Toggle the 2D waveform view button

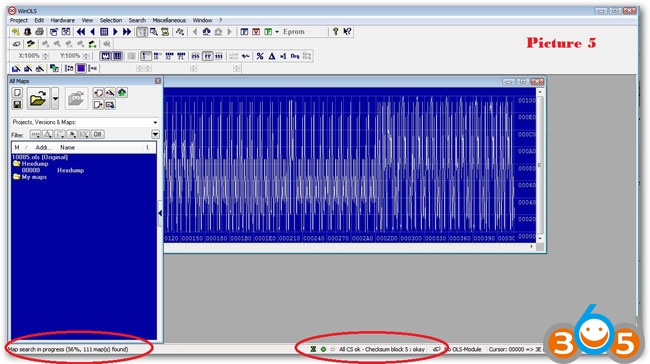pyautogui.click(x=106, y=56)
